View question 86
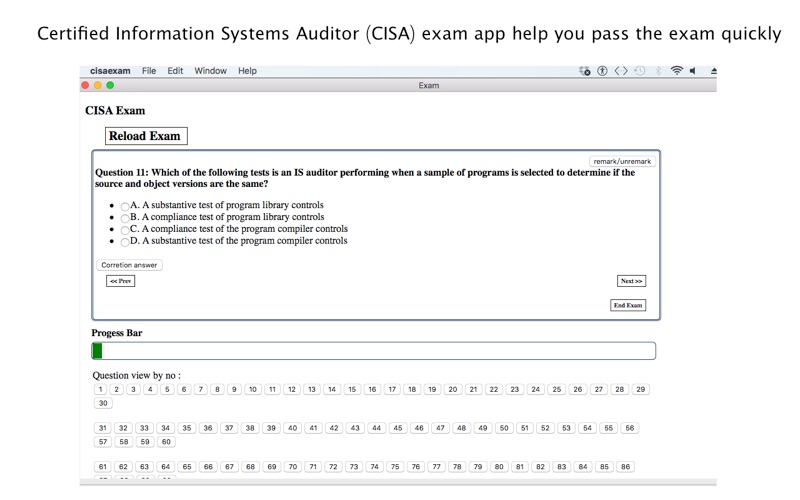The height and width of the screenshot is (500, 800). (626, 467)
